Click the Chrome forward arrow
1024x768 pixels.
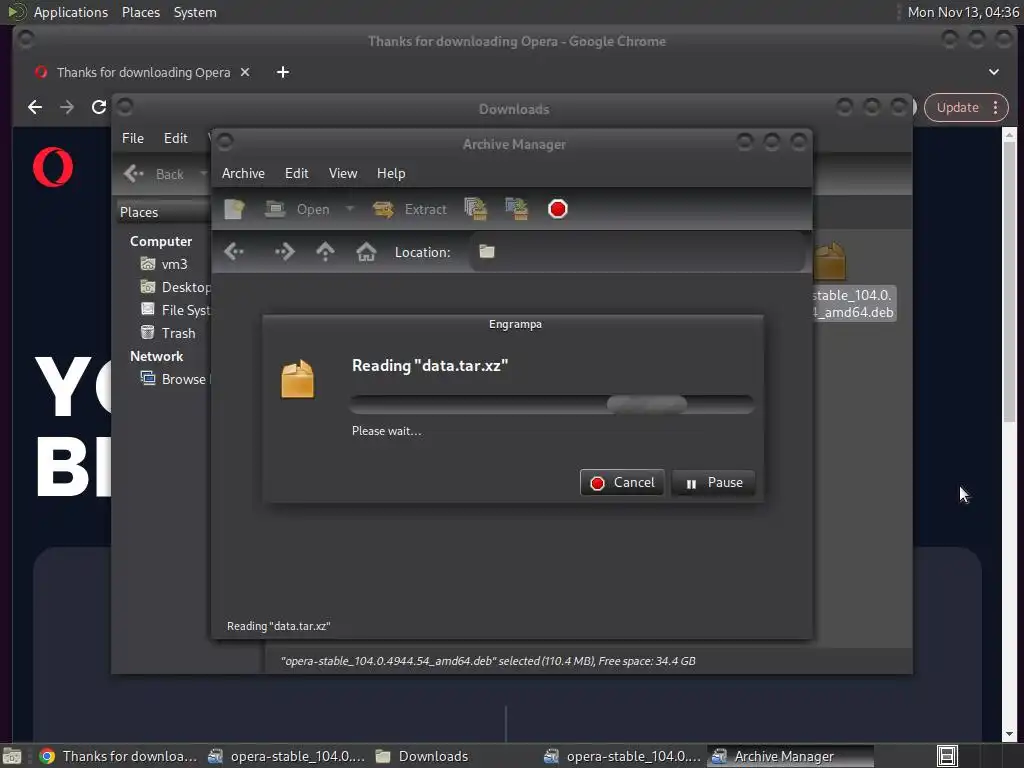pos(67,107)
